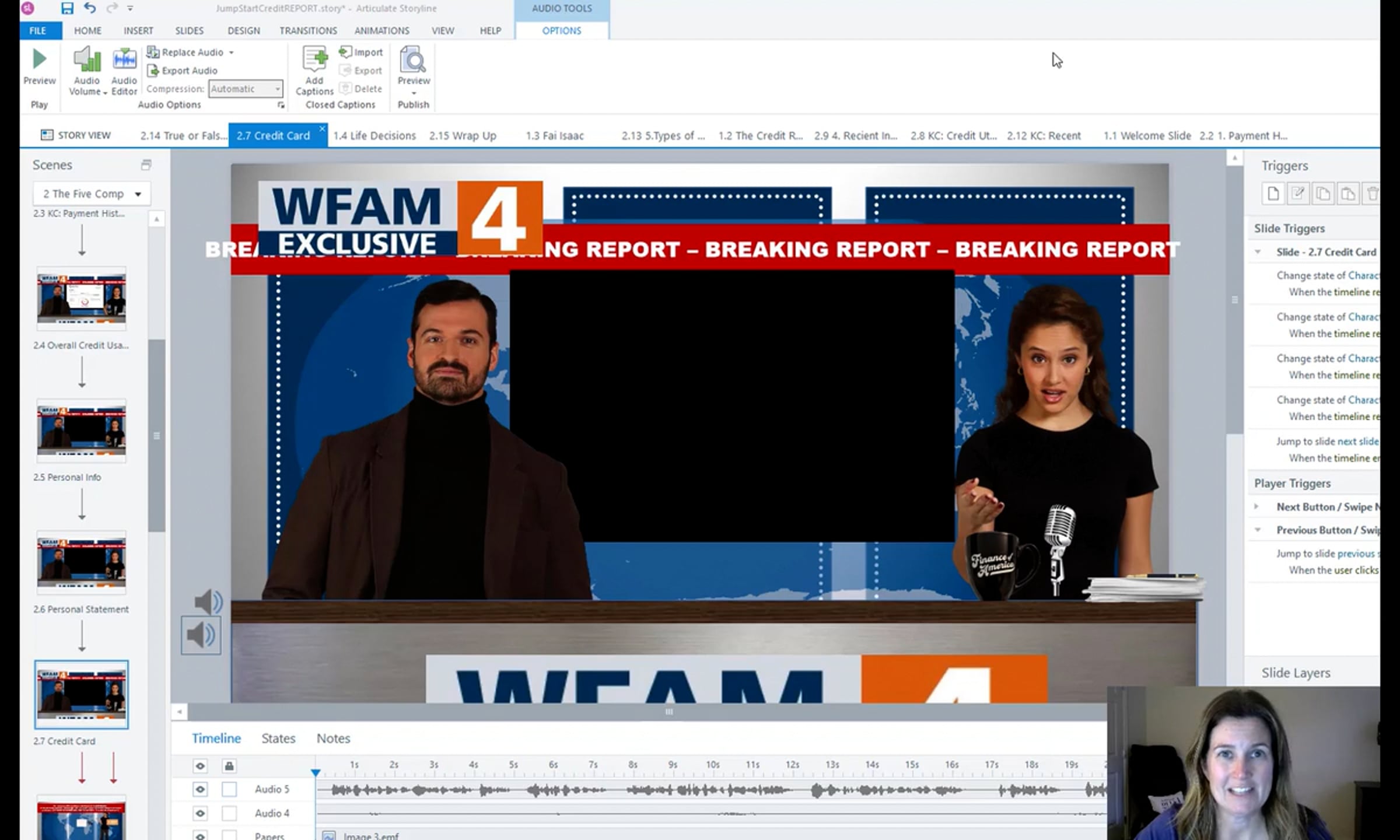The image size is (1400, 840).
Task: Click the Undo arrow icon
Action: (x=89, y=8)
